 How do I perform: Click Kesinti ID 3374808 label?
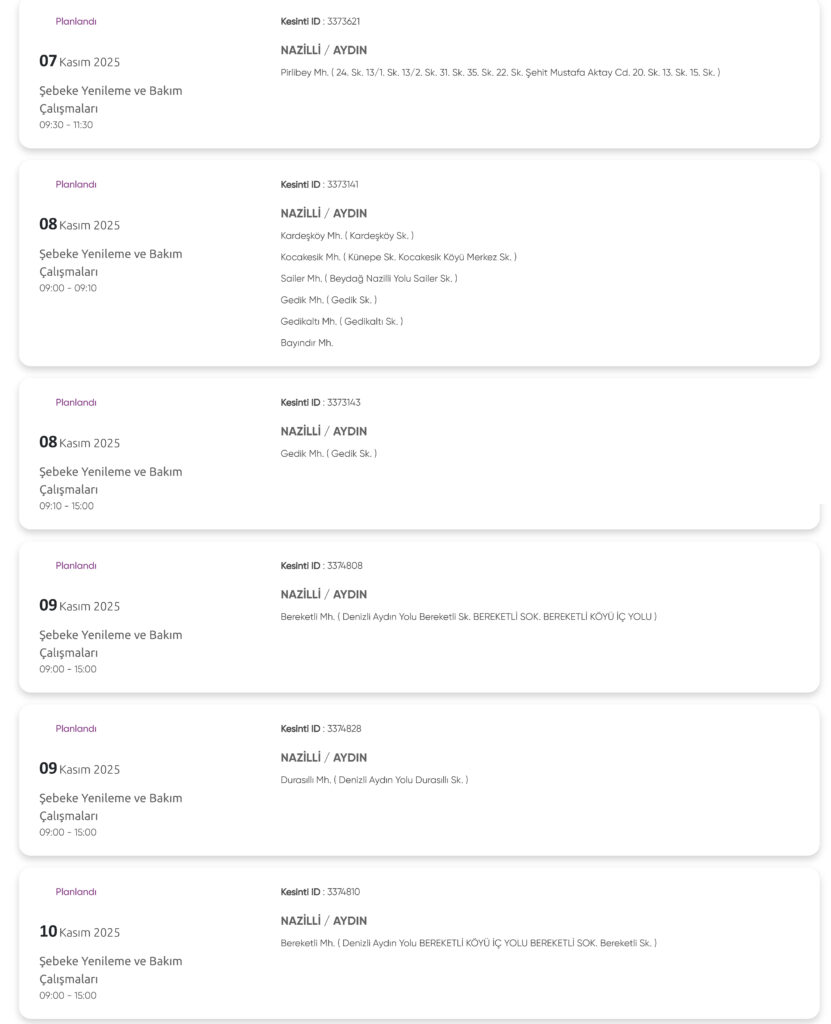321,565
